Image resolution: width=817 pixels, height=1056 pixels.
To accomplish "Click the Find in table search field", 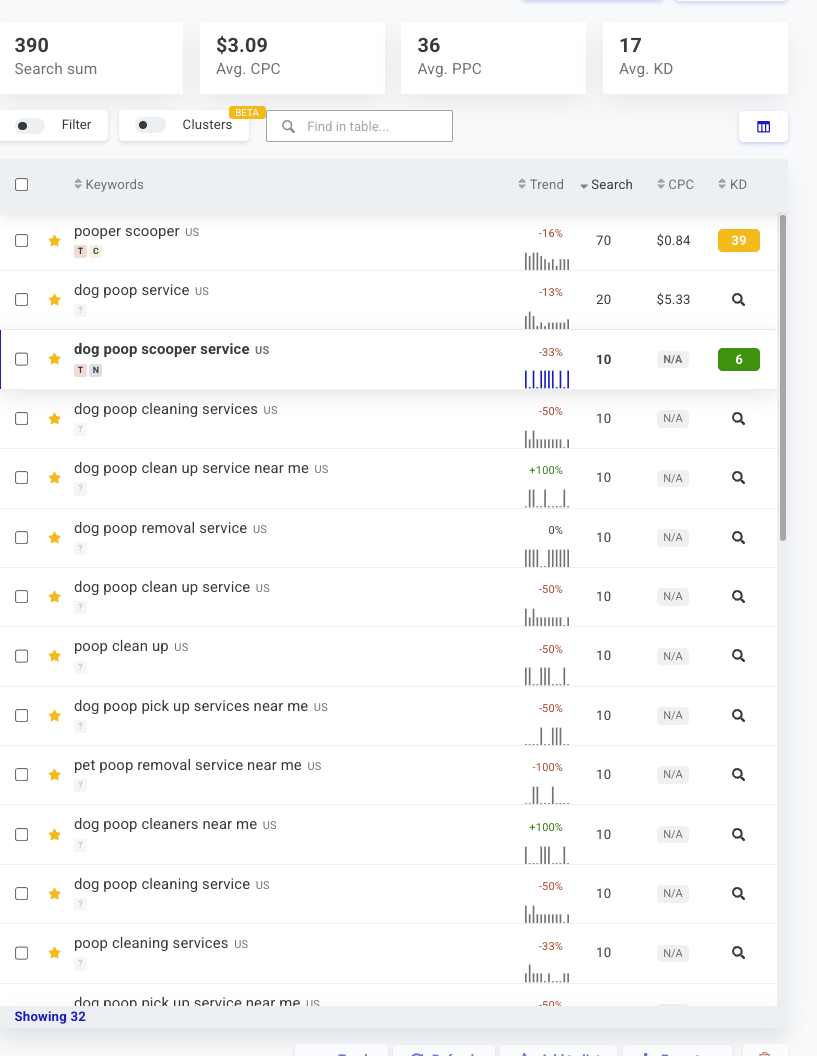I will [x=359, y=127].
